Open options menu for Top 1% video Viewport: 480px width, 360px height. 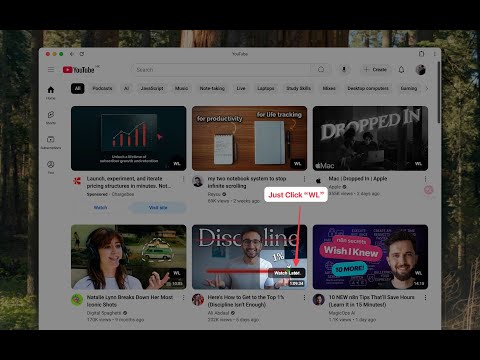point(304,297)
